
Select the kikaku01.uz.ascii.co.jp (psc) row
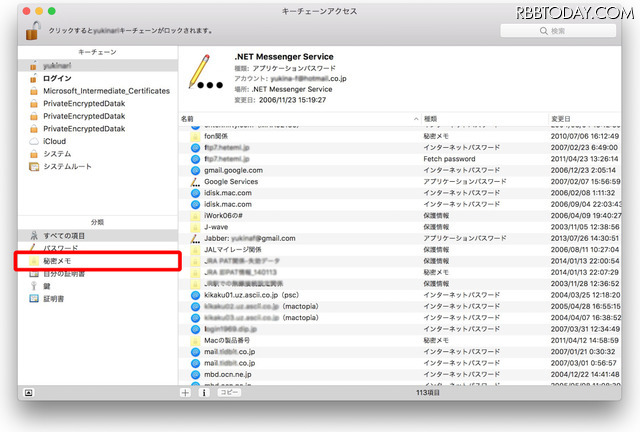click(x=400, y=295)
